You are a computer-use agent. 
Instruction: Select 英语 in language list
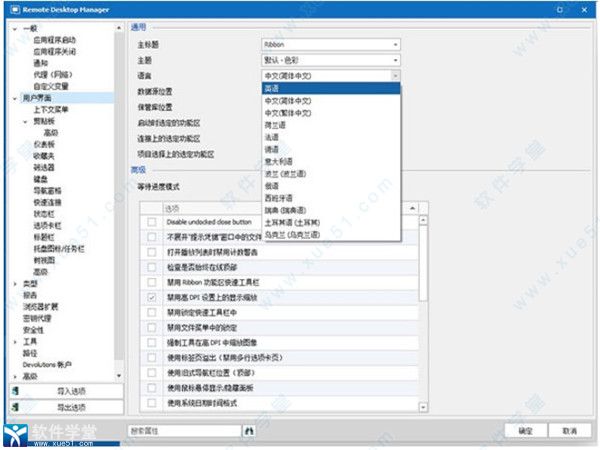tap(331, 88)
